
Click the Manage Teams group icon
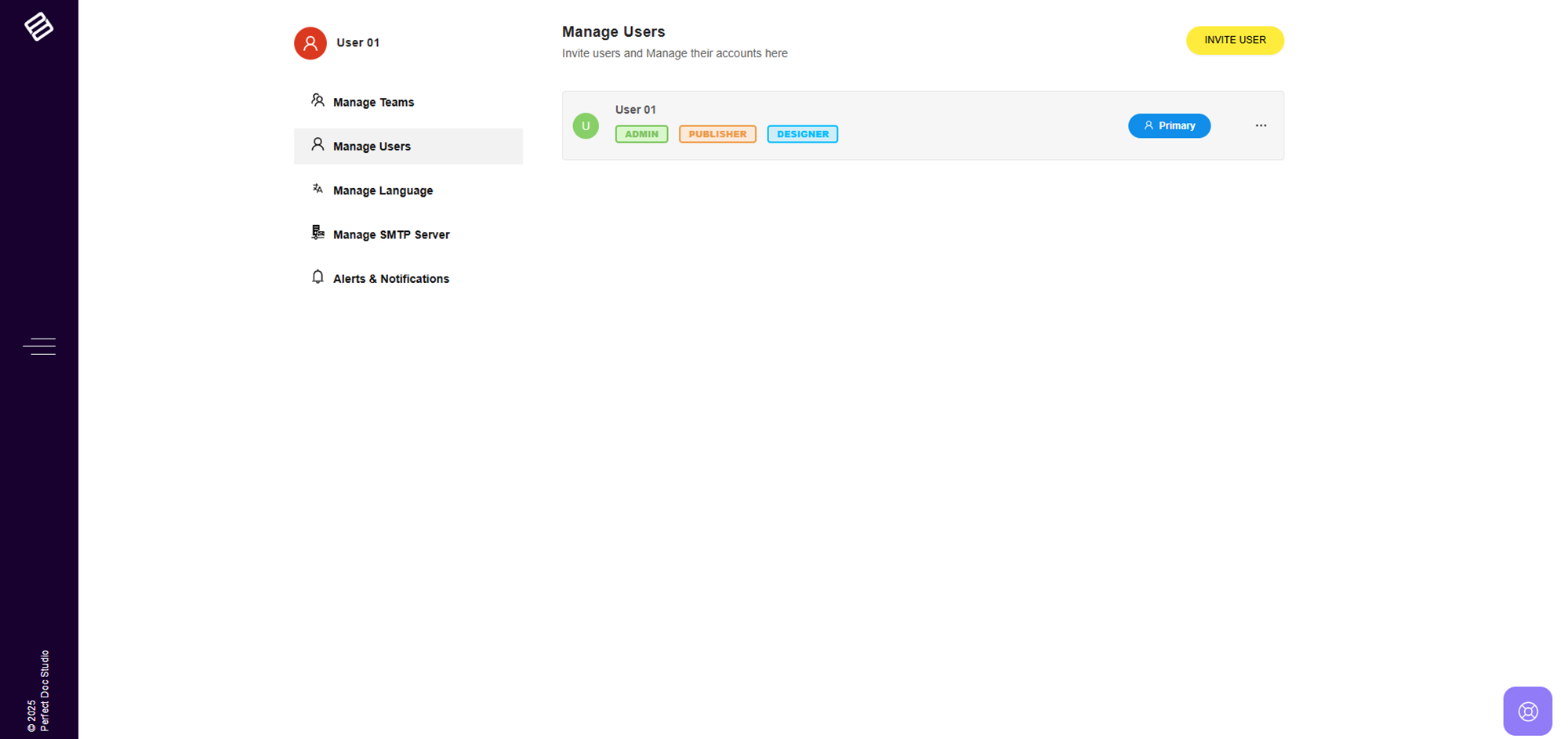pyautogui.click(x=318, y=100)
